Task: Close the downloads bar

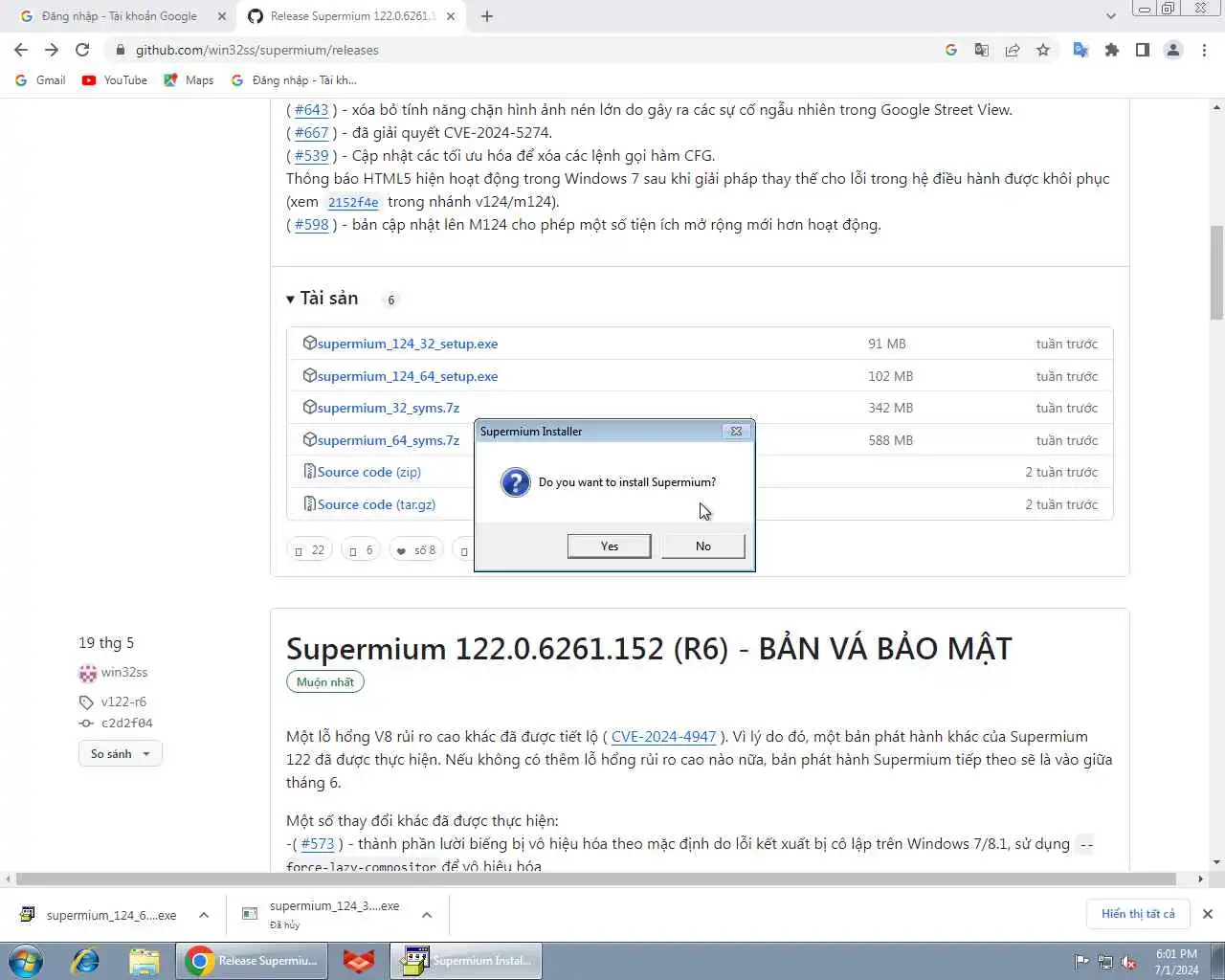Action: coord(1208,914)
